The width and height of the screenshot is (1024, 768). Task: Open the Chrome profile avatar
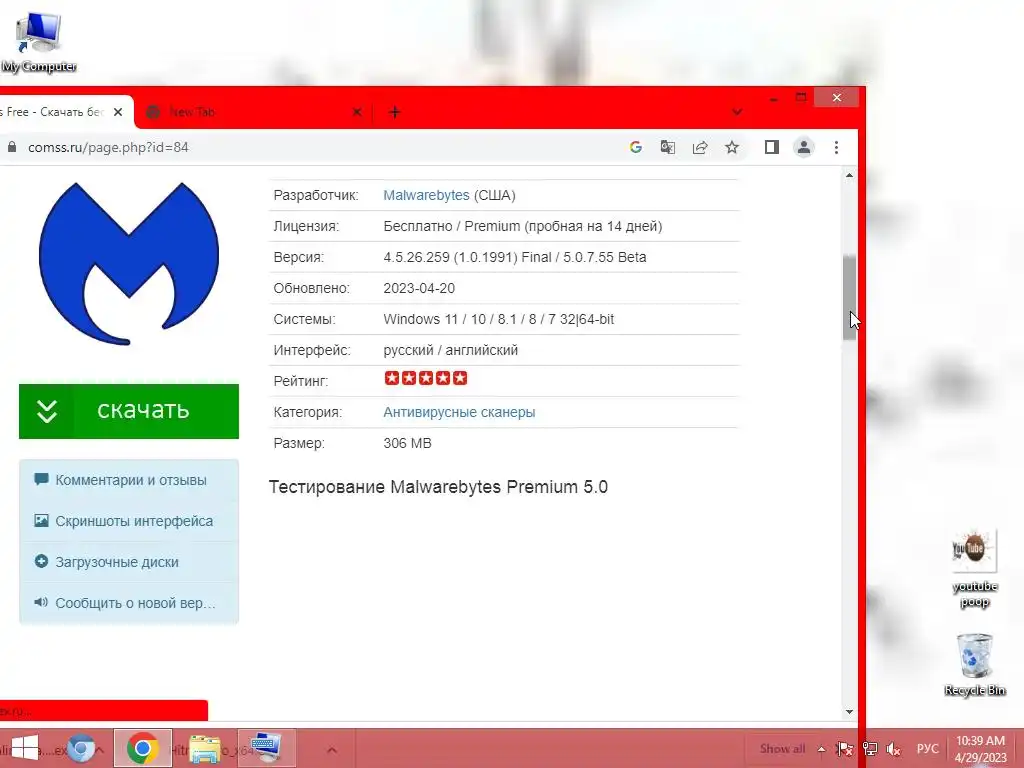pos(804,148)
